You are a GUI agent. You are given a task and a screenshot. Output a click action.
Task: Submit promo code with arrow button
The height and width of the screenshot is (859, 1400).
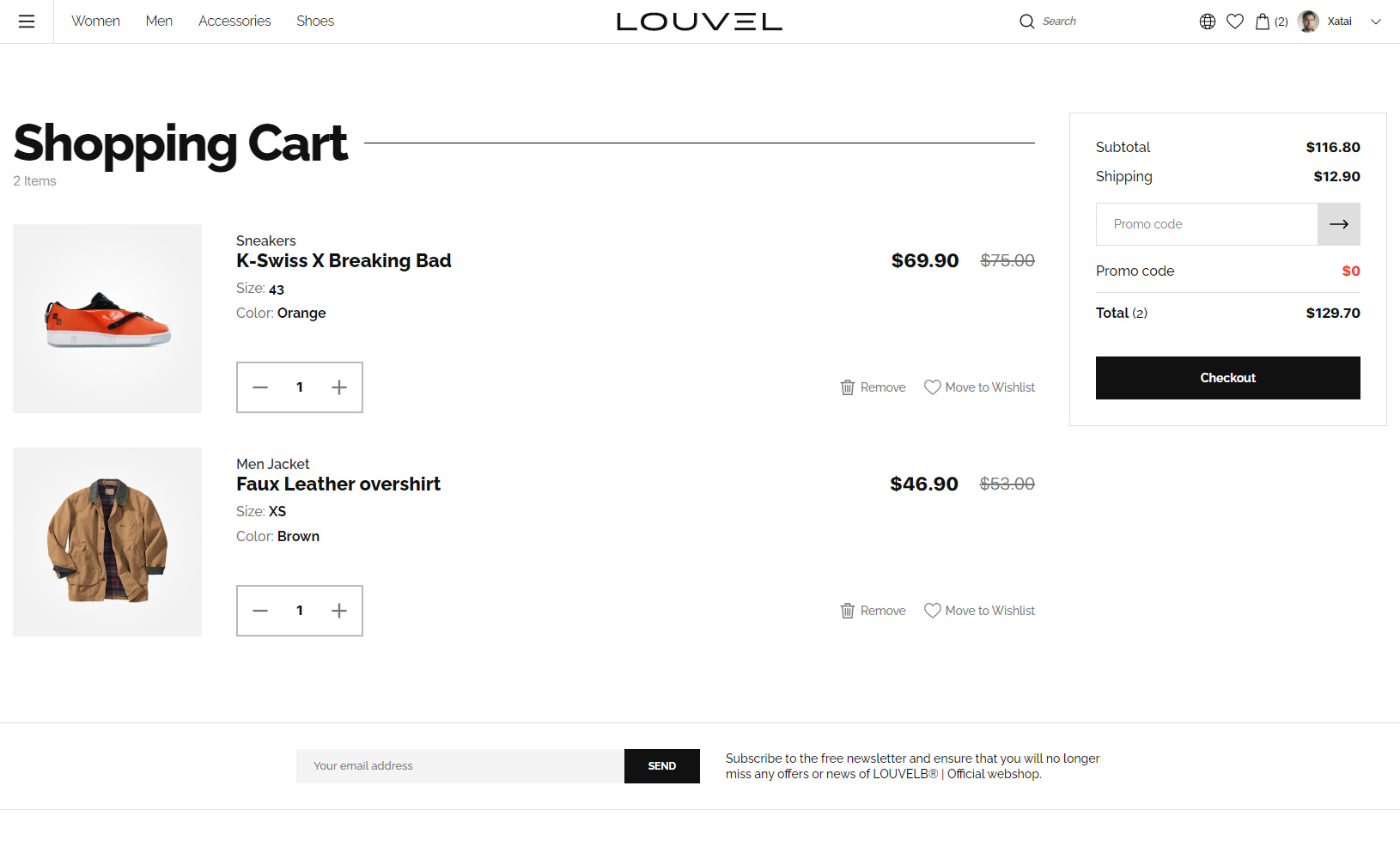1338,224
